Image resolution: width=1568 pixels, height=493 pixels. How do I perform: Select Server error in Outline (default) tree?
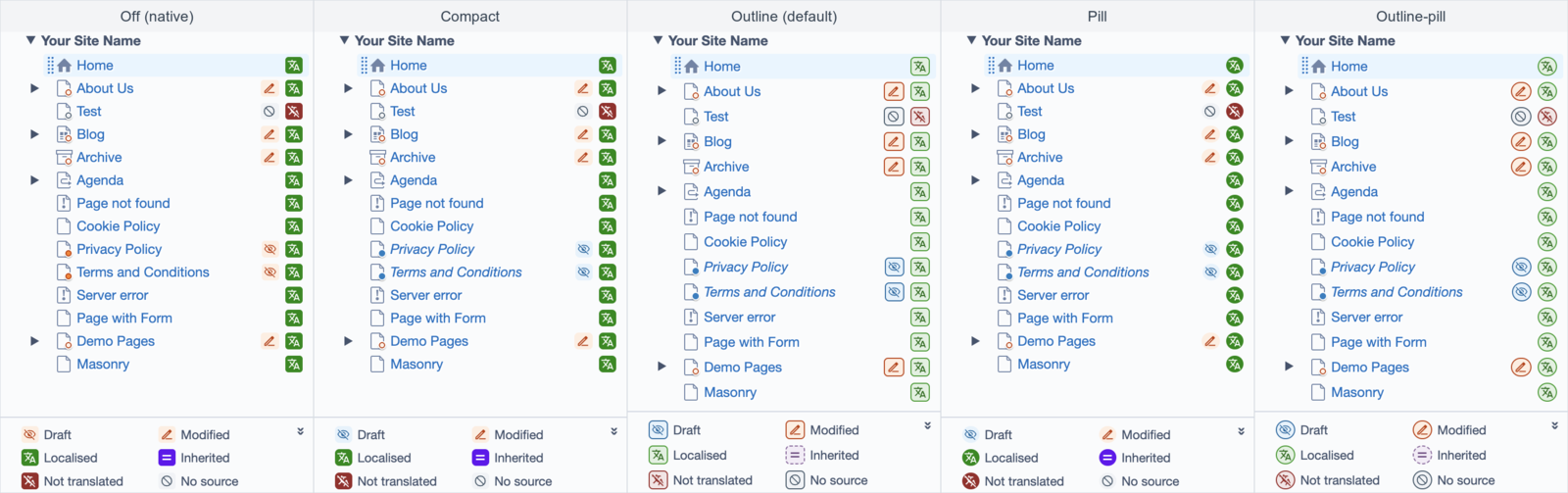pyautogui.click(x=739, y=318)
